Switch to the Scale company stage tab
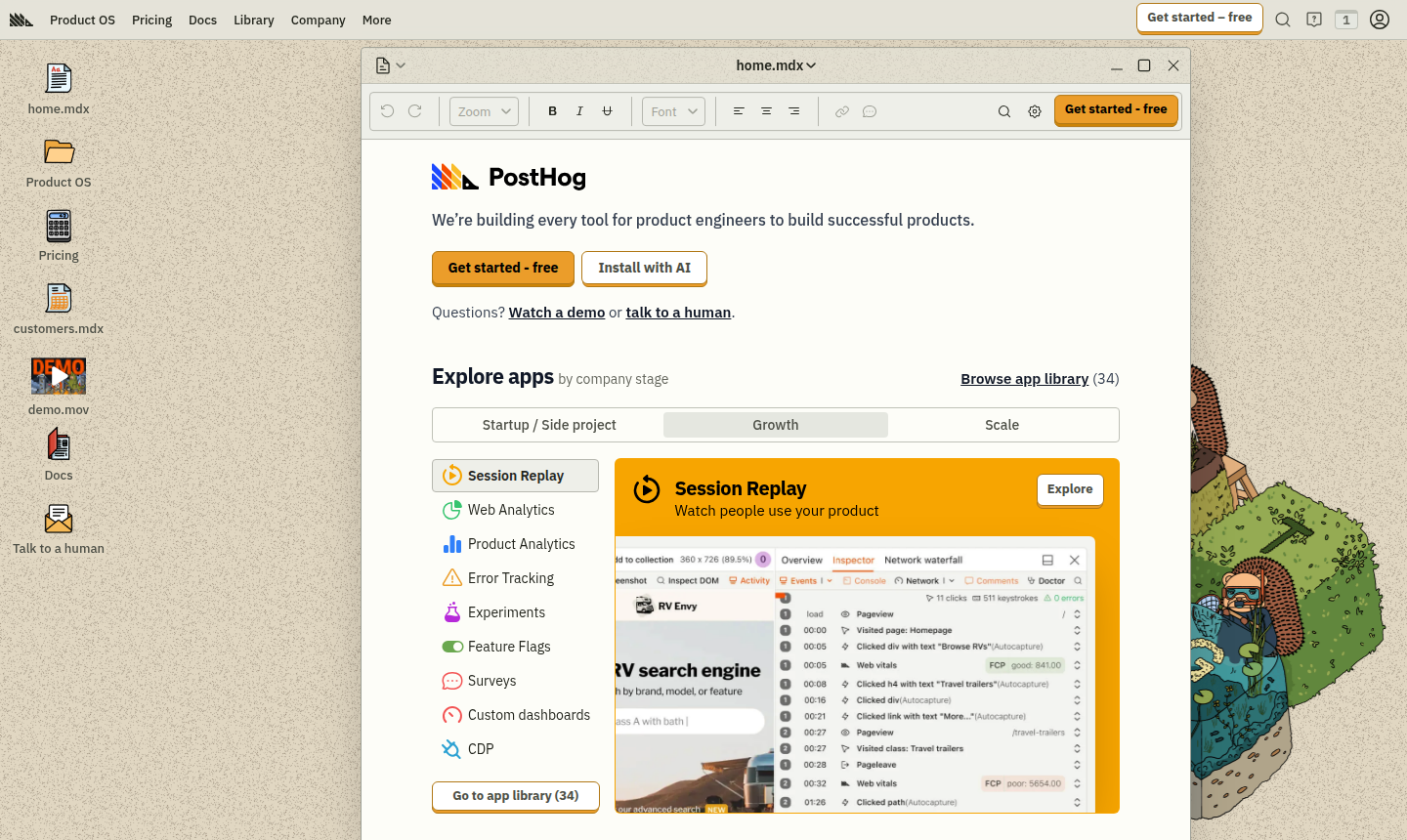1407x840 pixels. click(1002, 425)
